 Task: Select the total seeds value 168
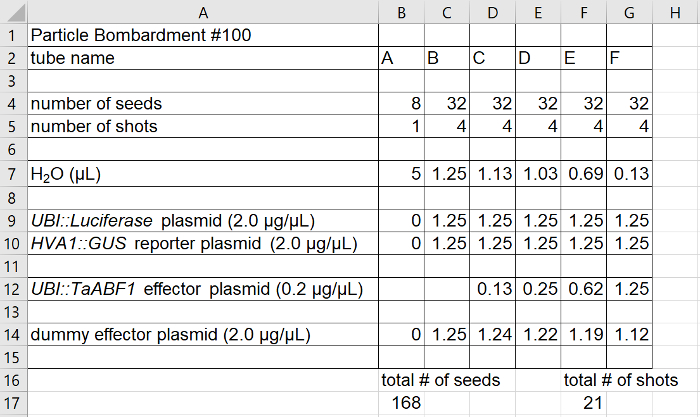point(400,403)
